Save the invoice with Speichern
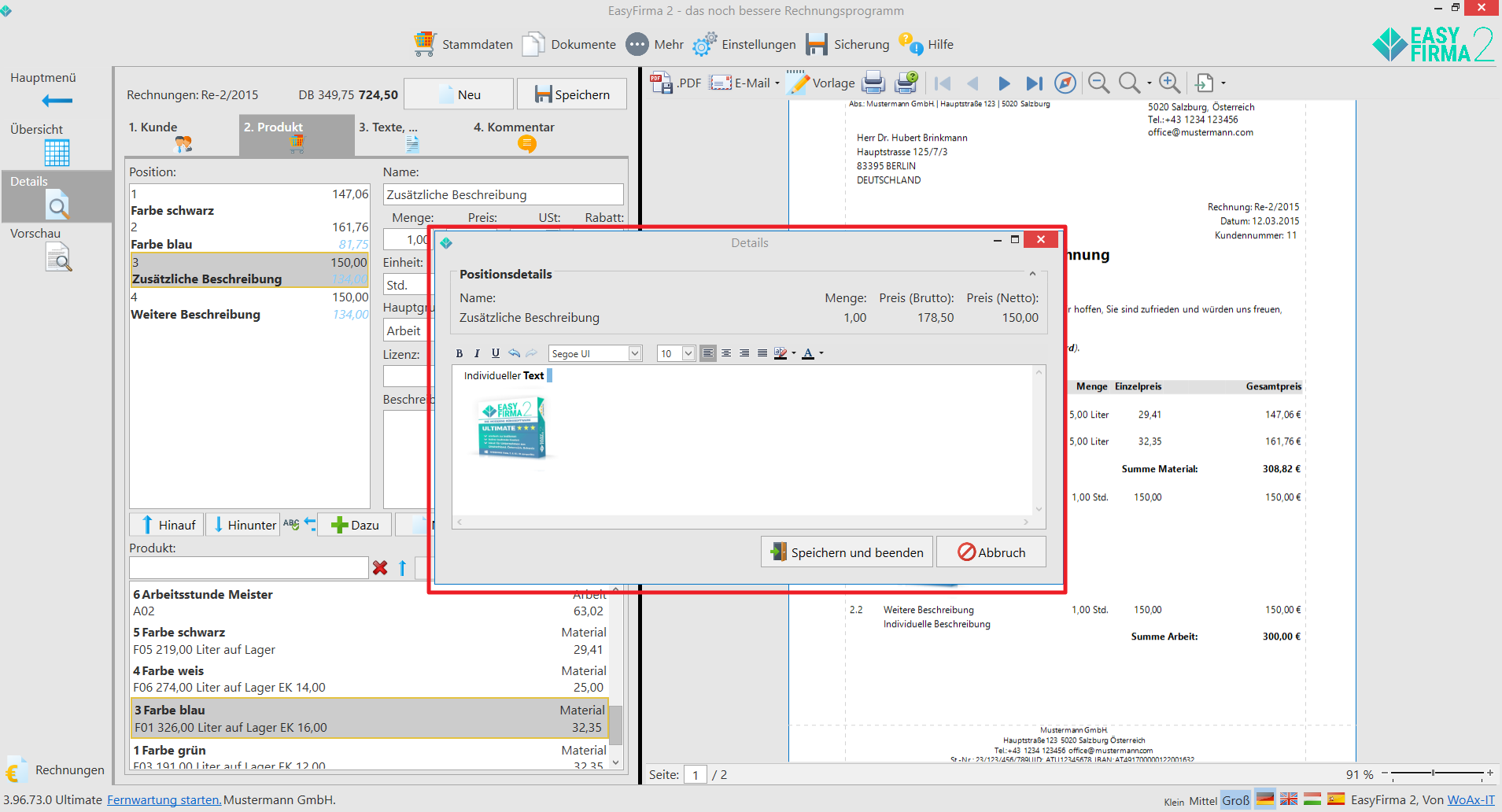 [x=572, y=94]
